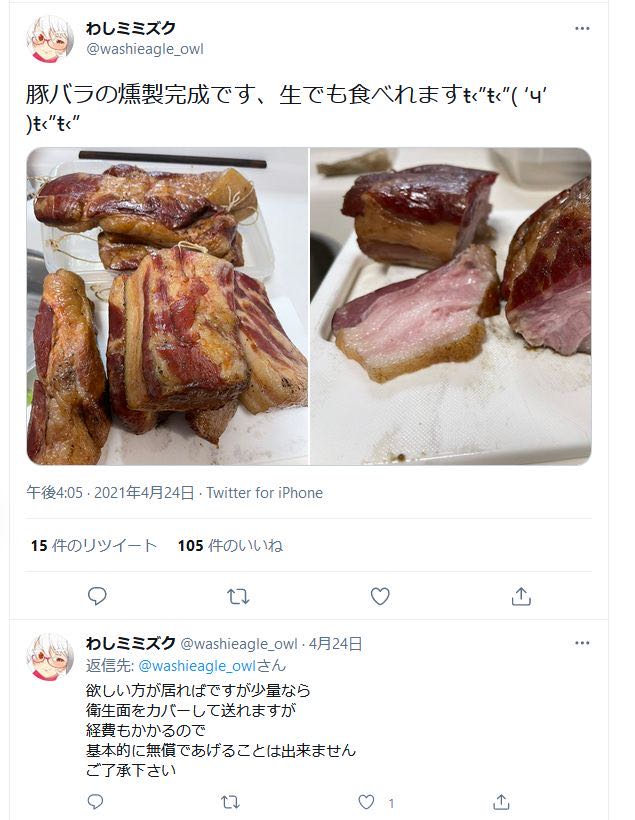Screen dimensions: 635x820
Task: Open the reply tweet's three-dot more menu
Action: (x=582, y=643)
